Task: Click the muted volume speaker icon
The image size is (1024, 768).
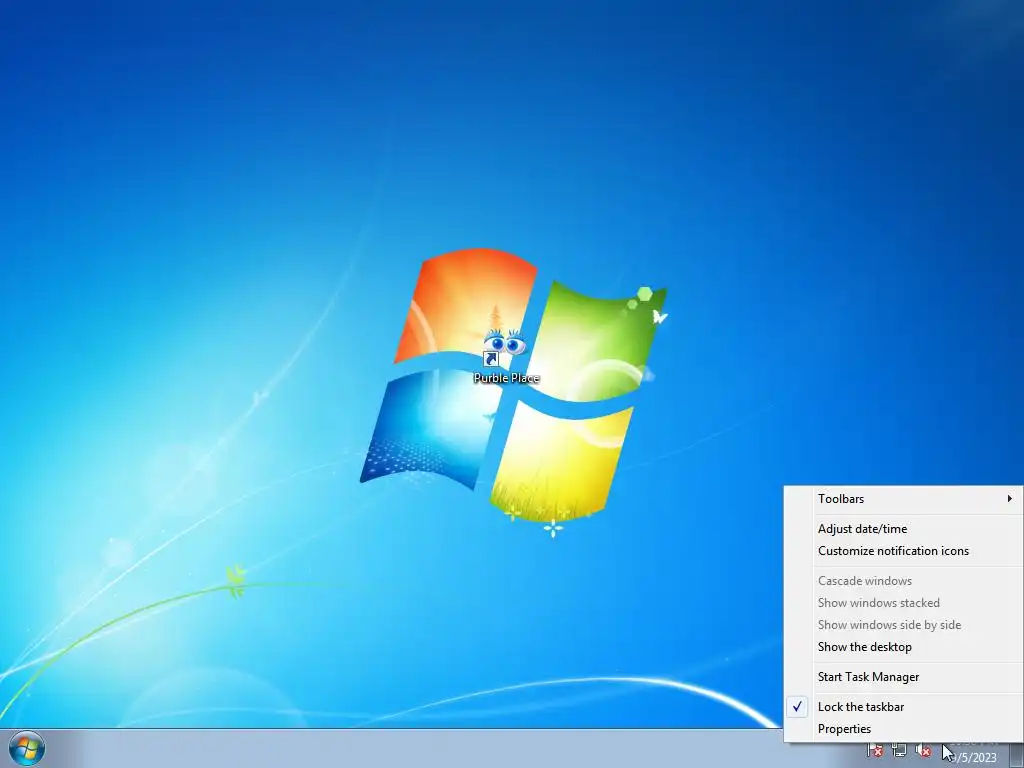Action: point(923,751)
